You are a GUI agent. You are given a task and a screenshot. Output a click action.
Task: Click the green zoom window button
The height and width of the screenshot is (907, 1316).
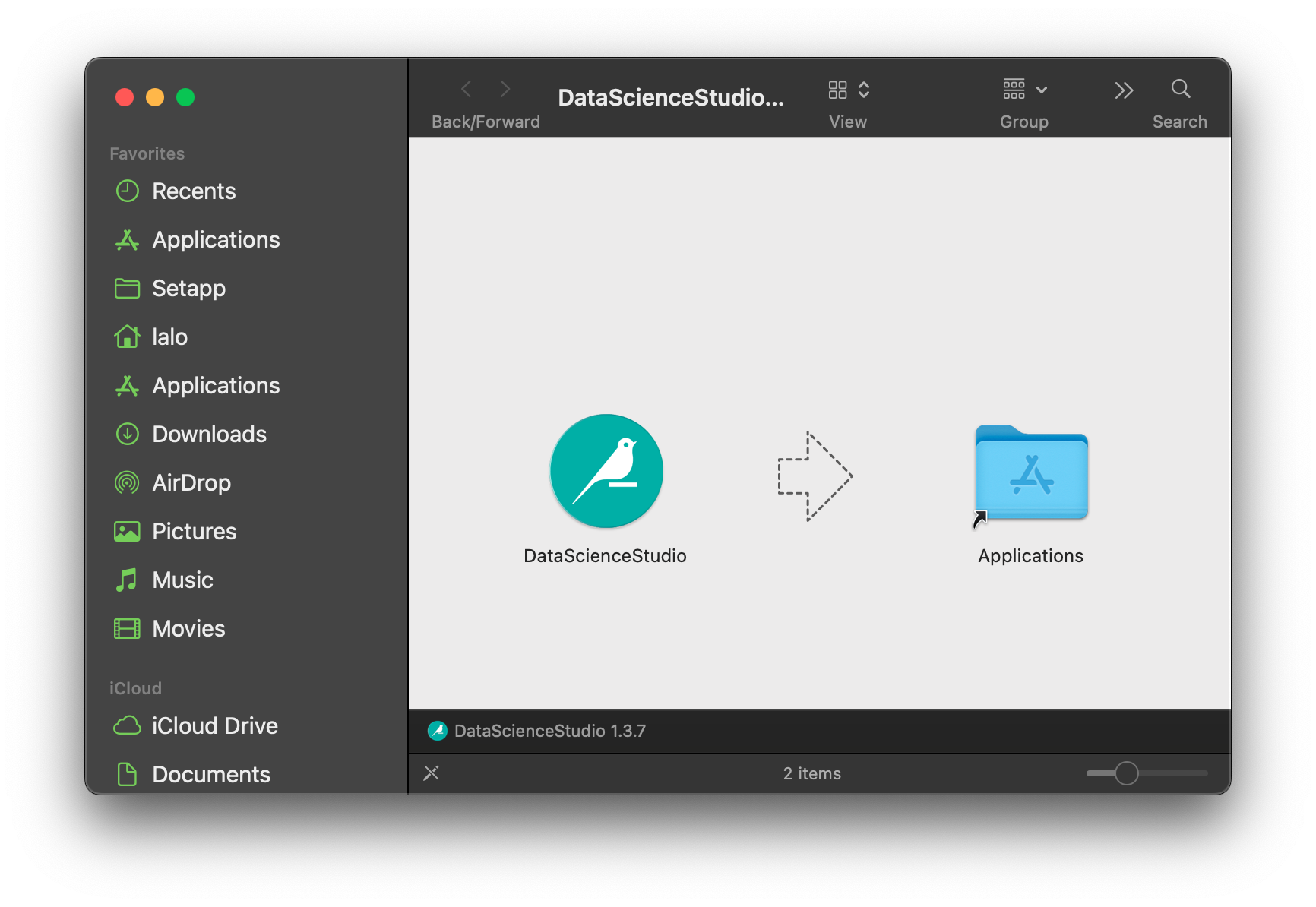(185, 97)
